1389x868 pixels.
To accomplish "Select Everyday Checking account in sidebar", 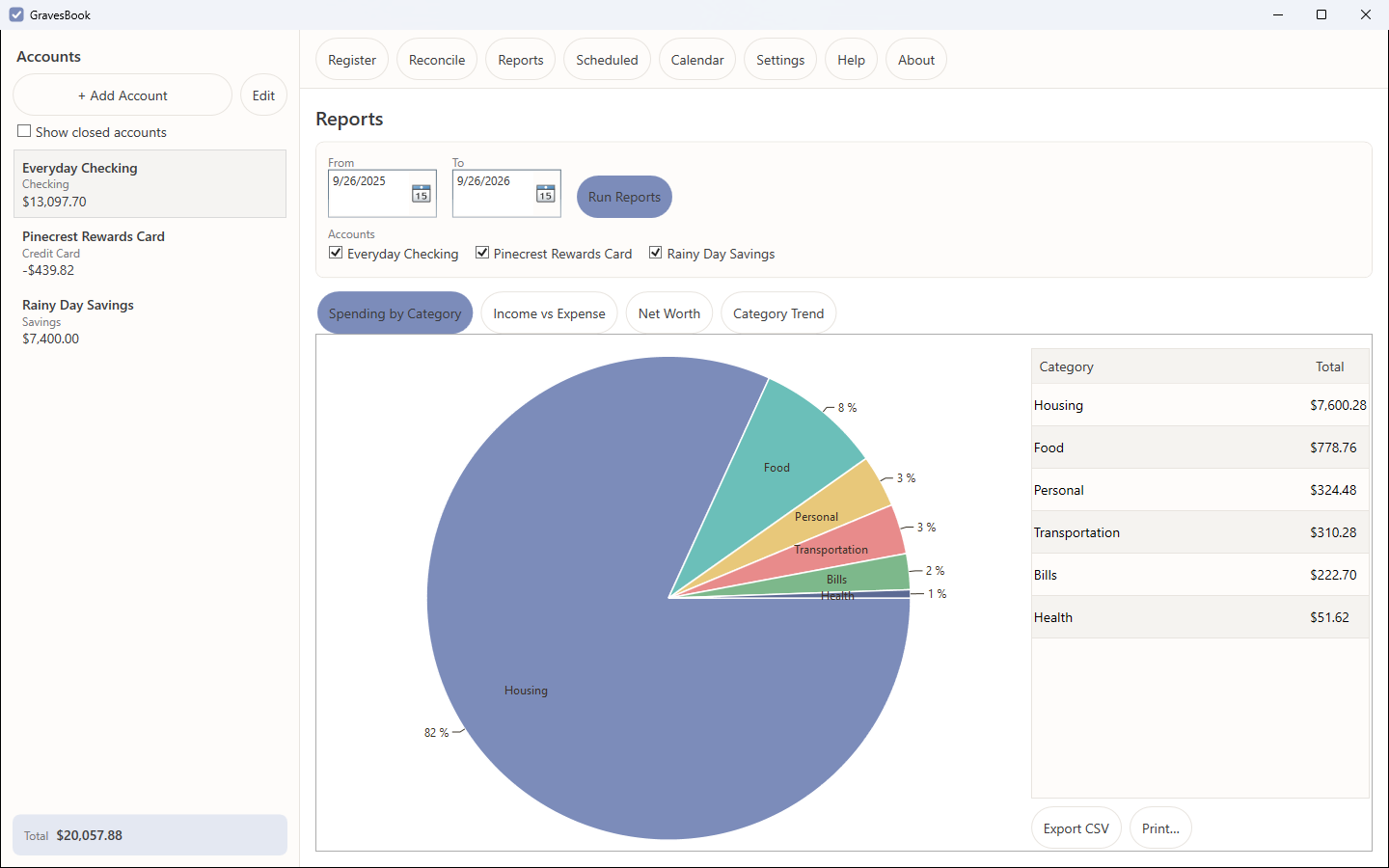I will tap(150, 184).
